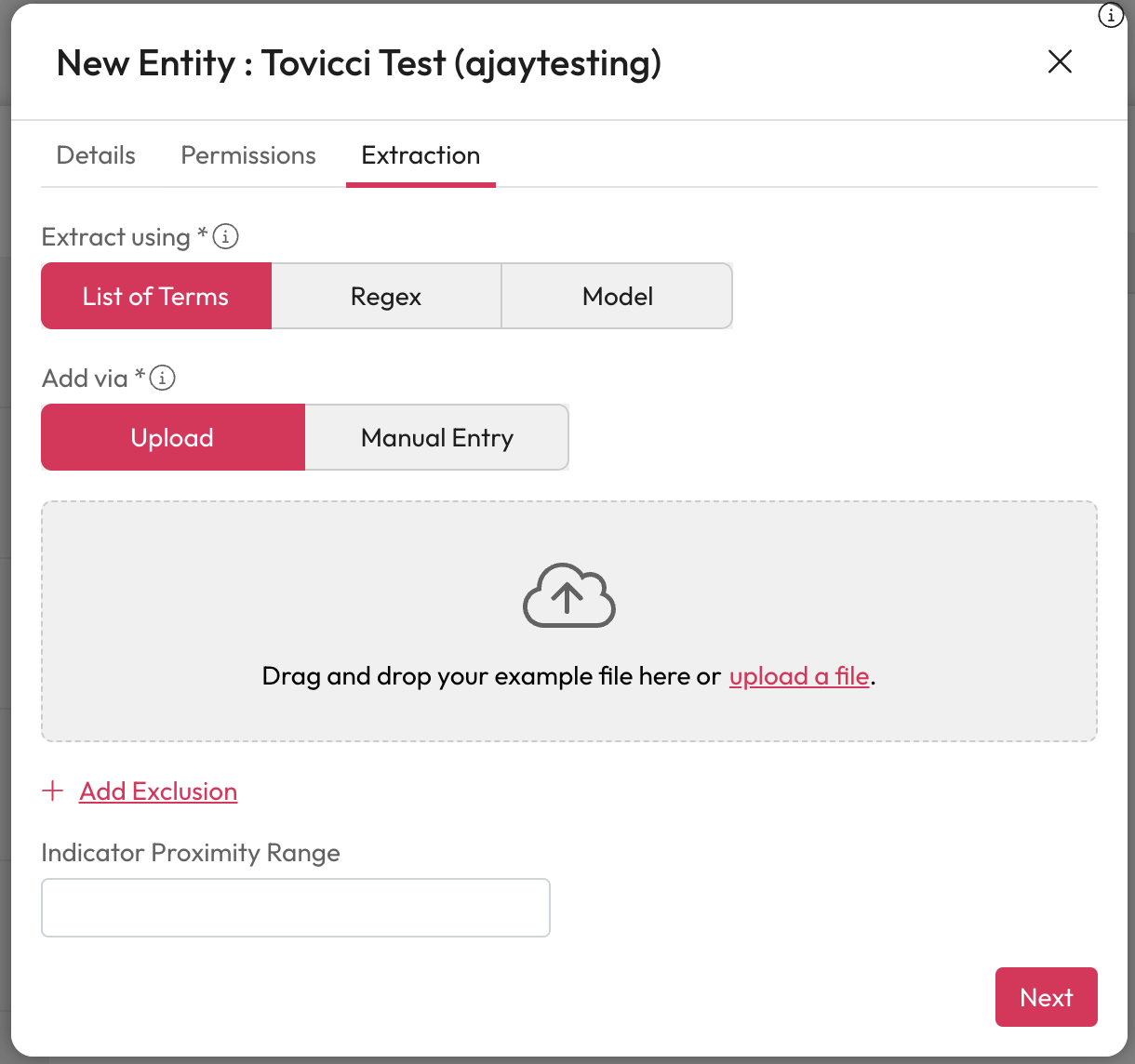Open the Details tab
This screenshot has height=1064, width=1135.
point(96,155)
